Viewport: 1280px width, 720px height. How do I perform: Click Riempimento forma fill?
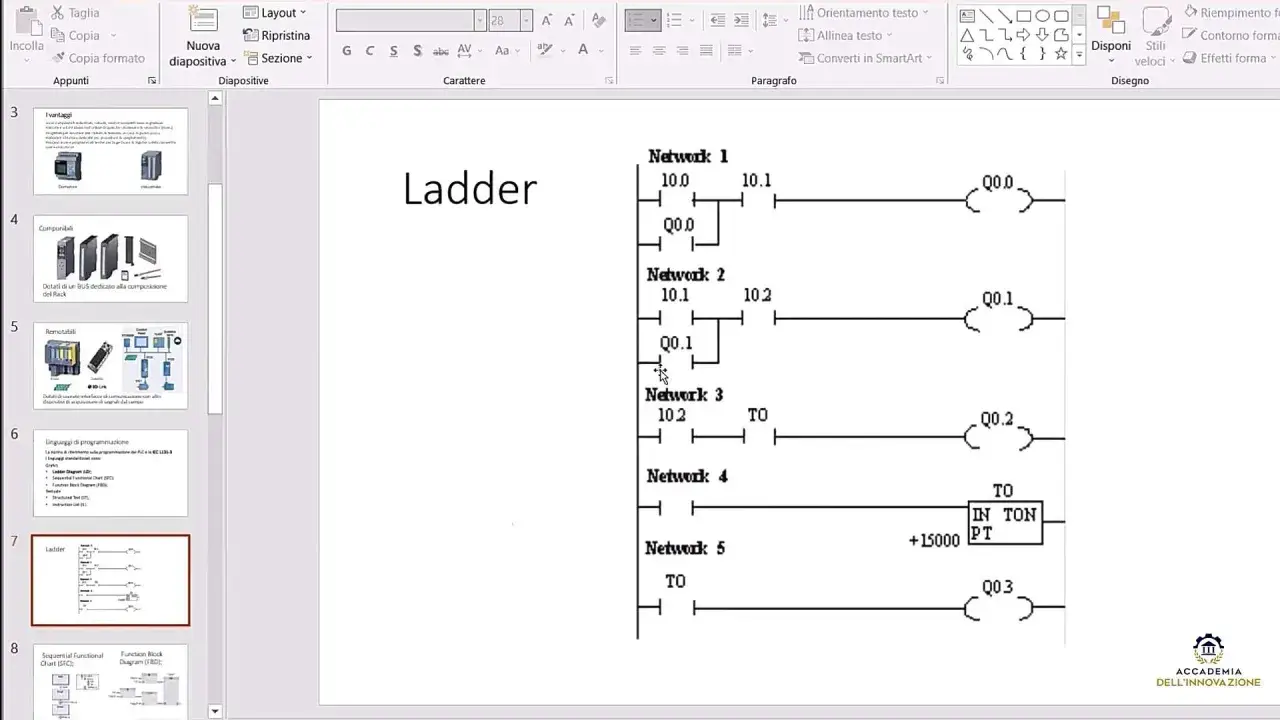coord(1230,13)
